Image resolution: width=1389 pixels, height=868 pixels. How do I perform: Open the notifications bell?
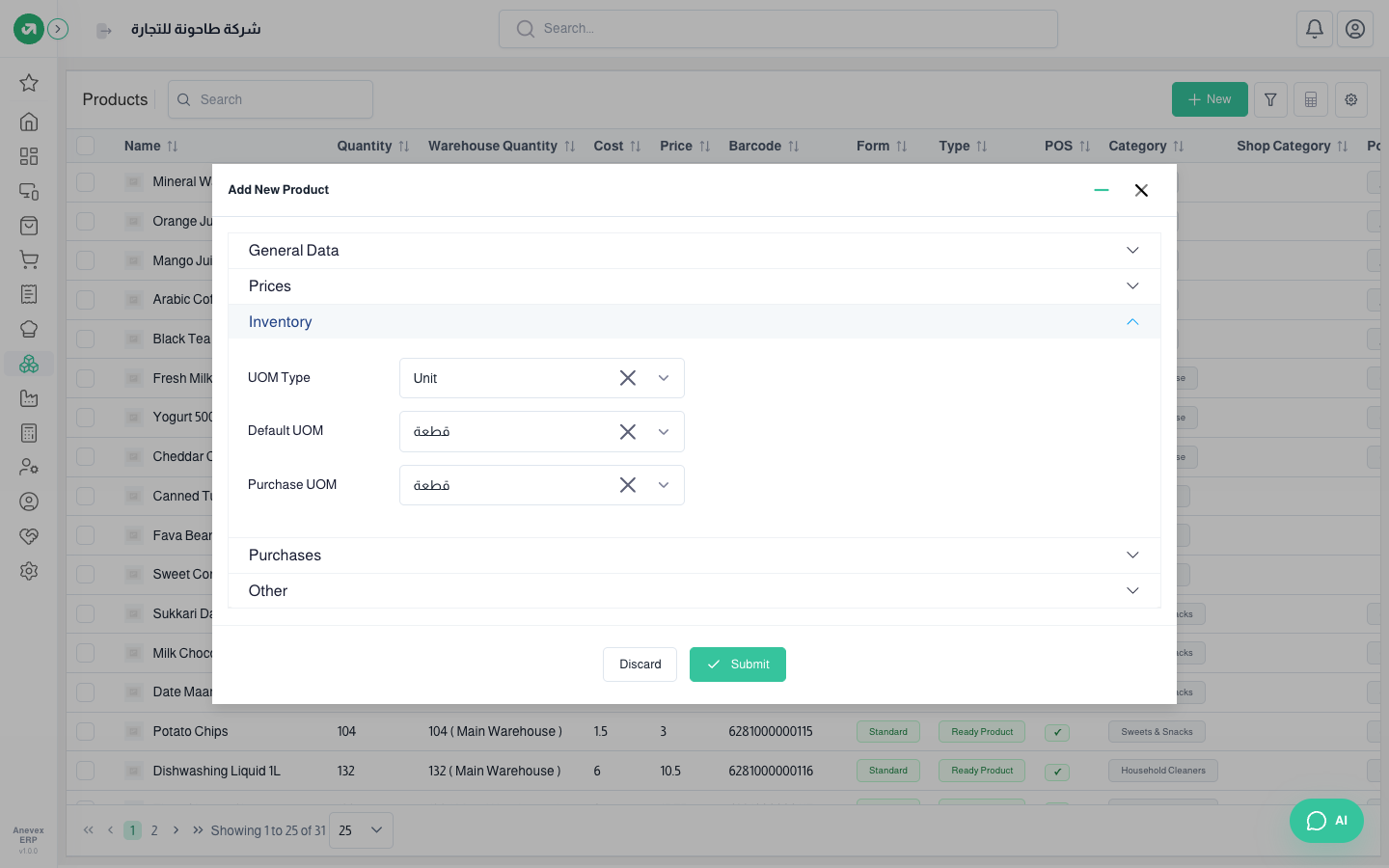click(1315, 29)
